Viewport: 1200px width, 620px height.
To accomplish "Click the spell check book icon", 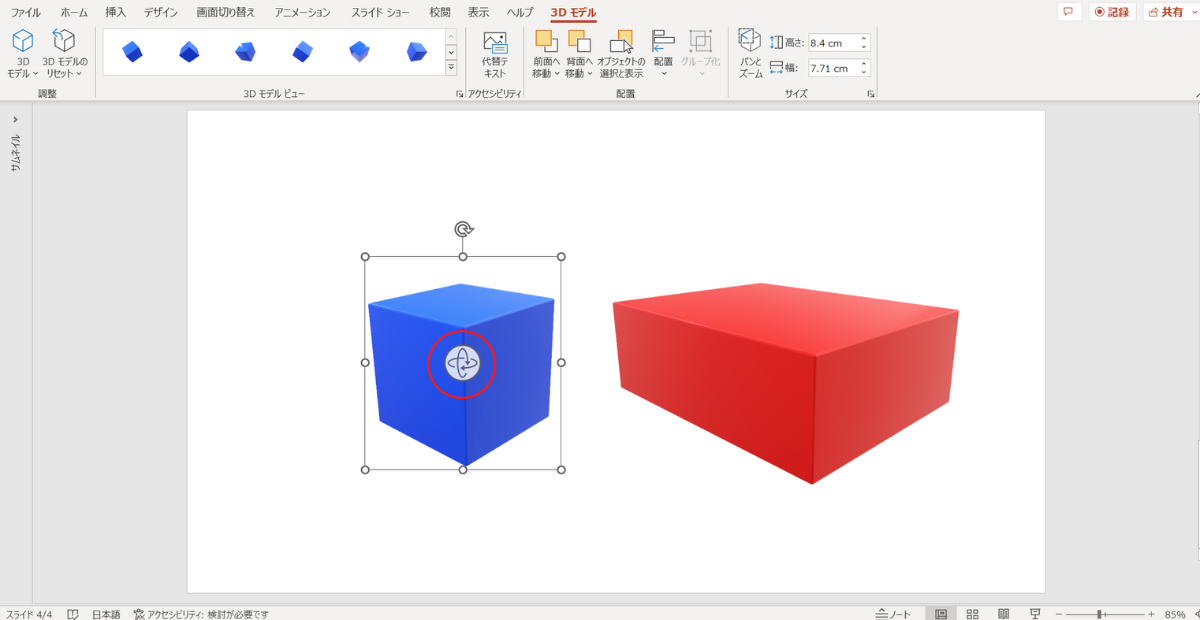I will [73, 614].
